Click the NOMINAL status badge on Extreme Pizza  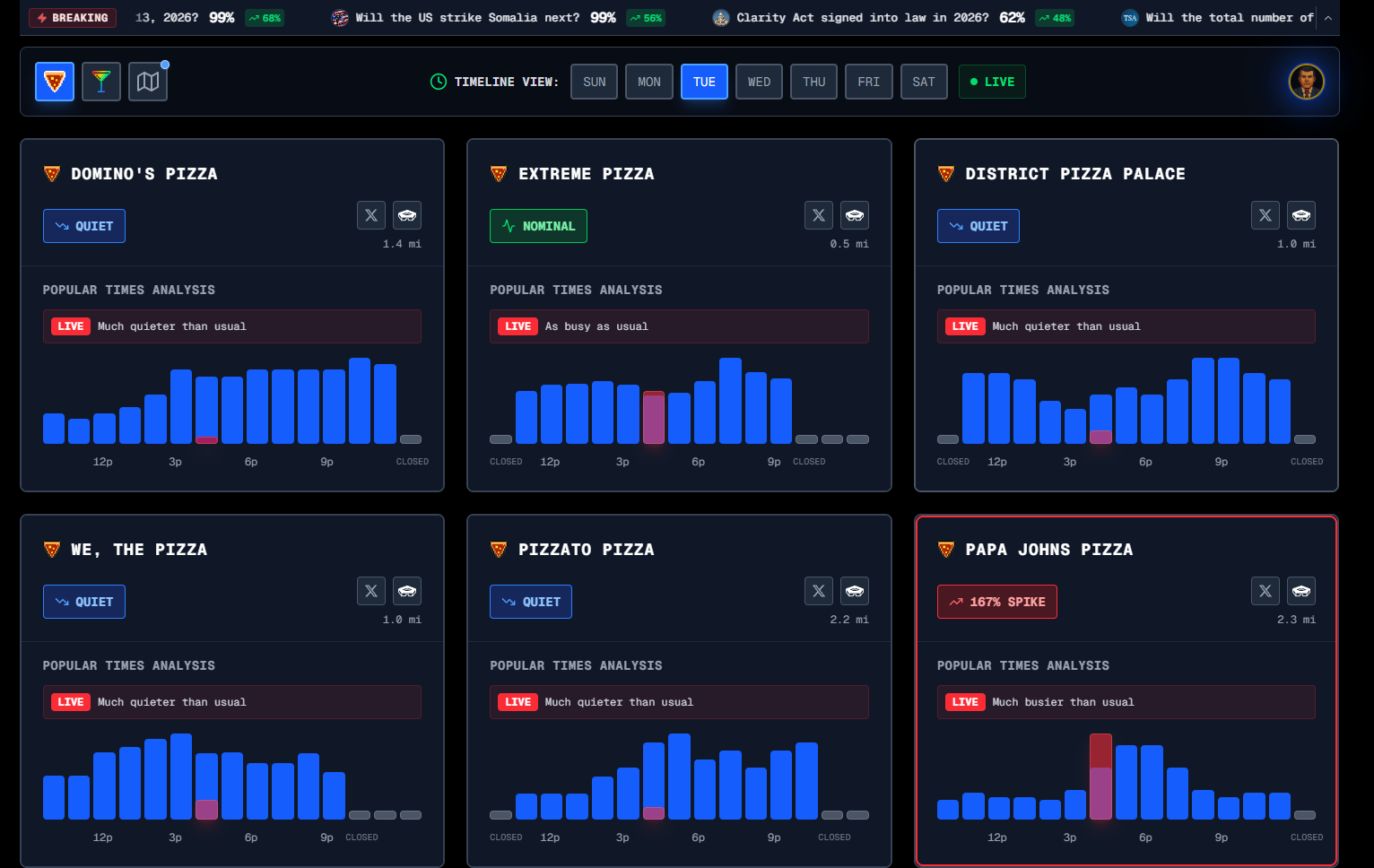(x=538, y=226)
